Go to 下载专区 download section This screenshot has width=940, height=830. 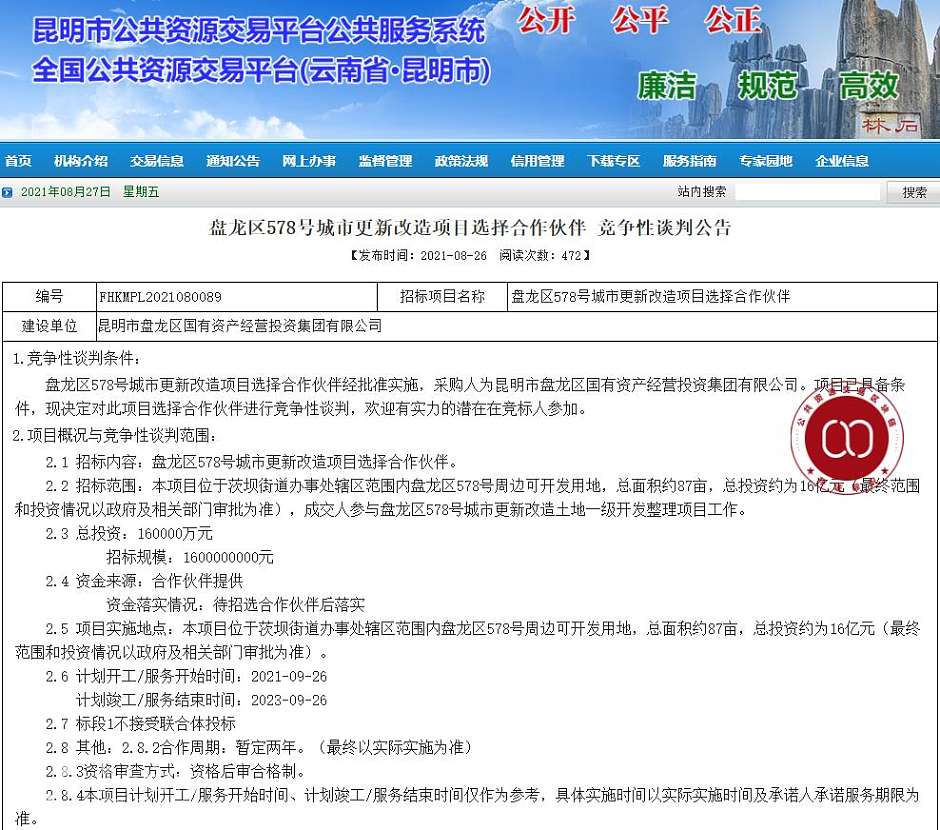pos(613,161)
